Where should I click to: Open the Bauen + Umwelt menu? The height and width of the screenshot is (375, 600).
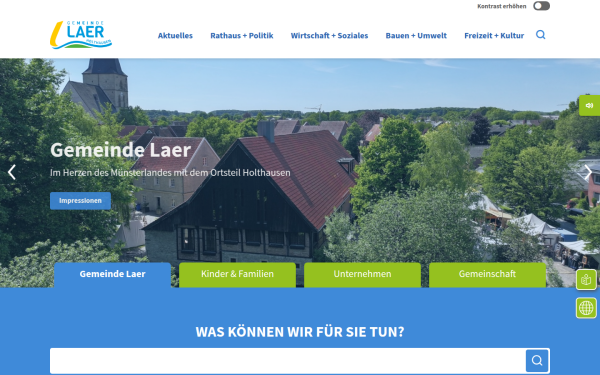pyautogui.click(x=416, y=36)
